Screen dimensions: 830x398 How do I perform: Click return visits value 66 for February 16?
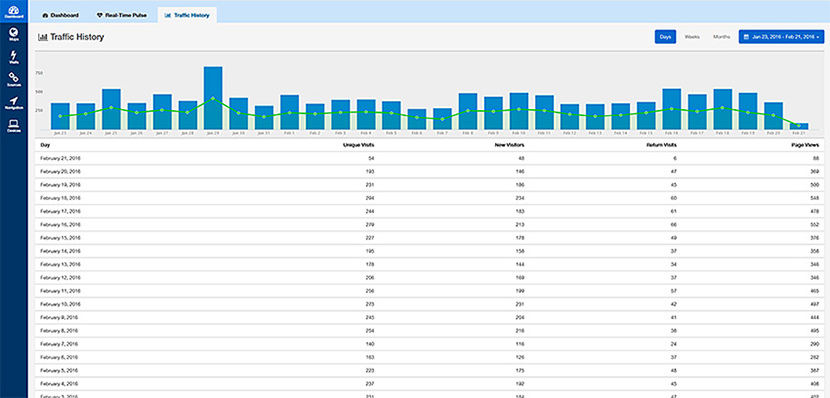[x=673, y=224]
